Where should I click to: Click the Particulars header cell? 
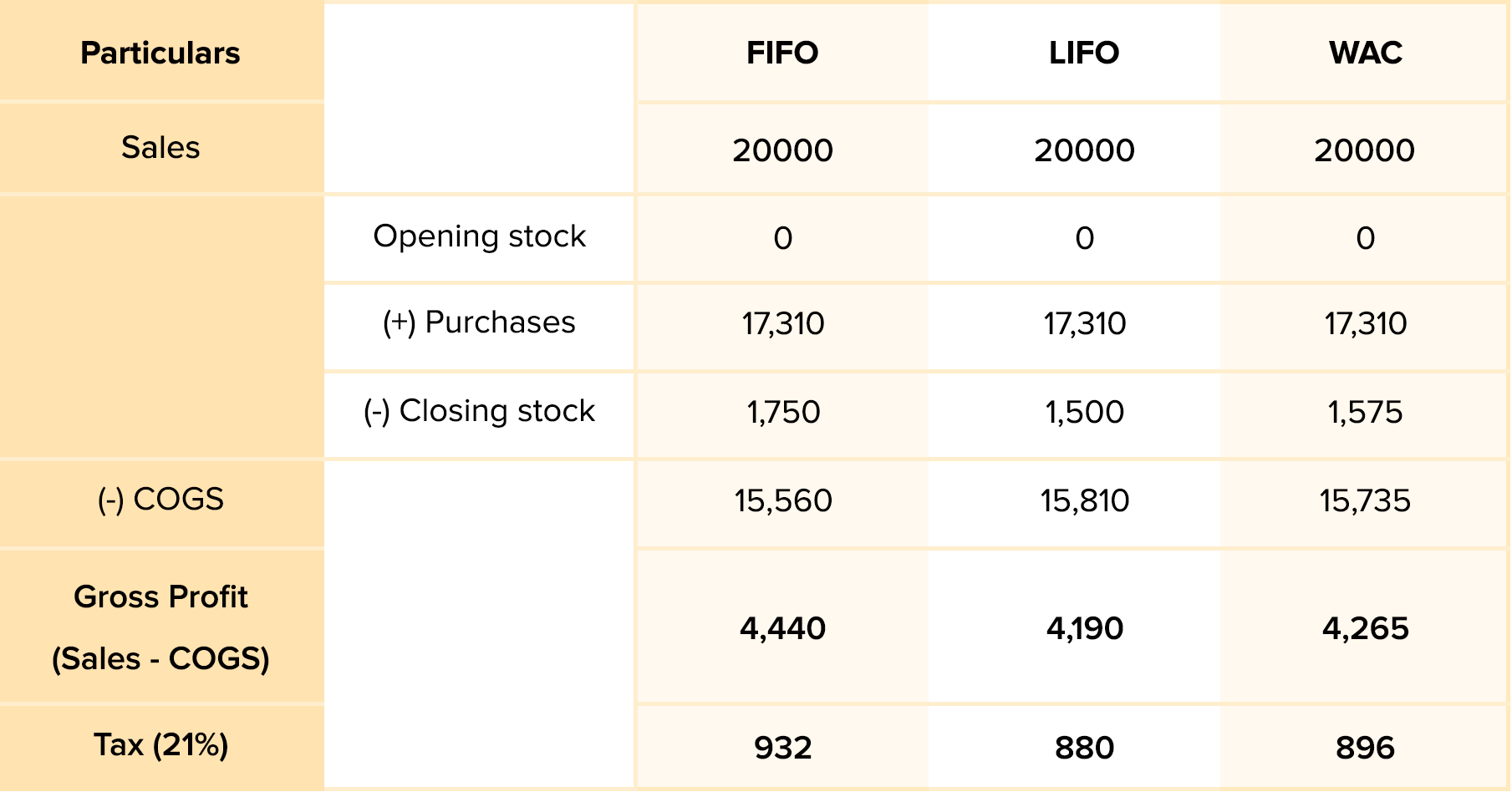click(160, 53)
